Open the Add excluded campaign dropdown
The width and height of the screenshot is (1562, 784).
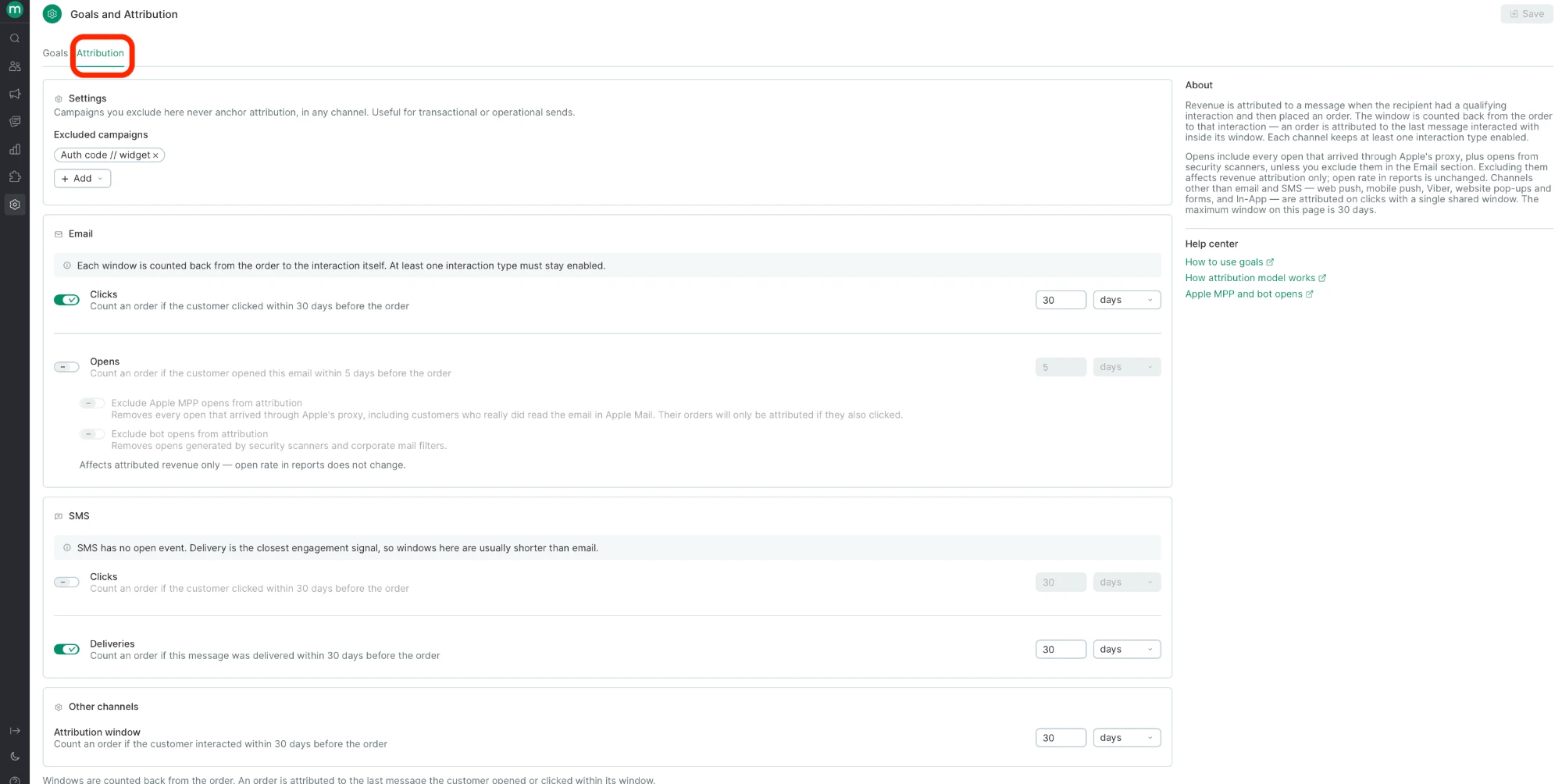82,179
